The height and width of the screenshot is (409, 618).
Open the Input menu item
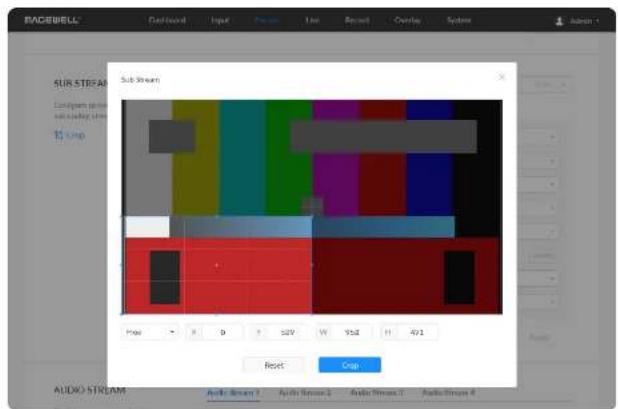[x=220, y=20]
